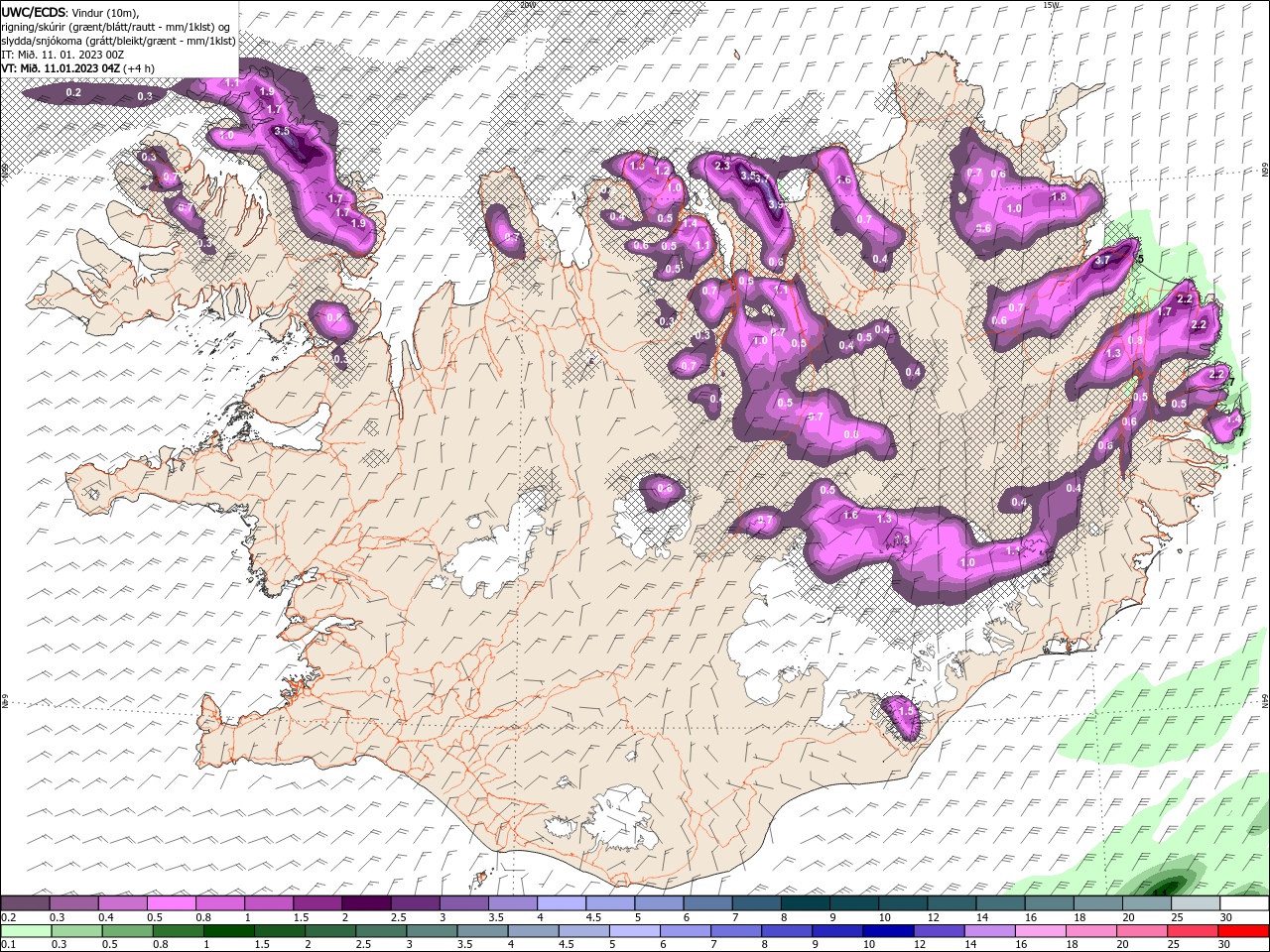Select the darkest green 1 swatch in lower legend row
This screenshot has width=1270, height=952.
(228, 931)
